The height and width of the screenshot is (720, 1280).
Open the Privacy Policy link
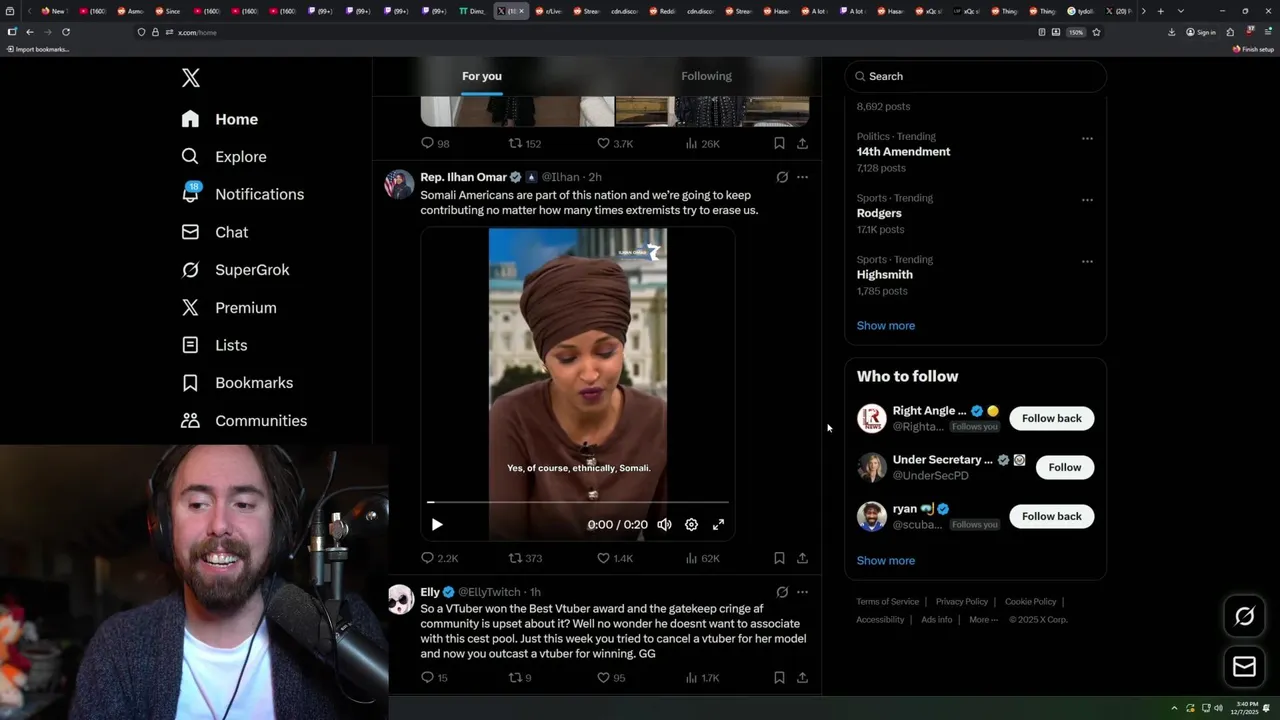961,602
